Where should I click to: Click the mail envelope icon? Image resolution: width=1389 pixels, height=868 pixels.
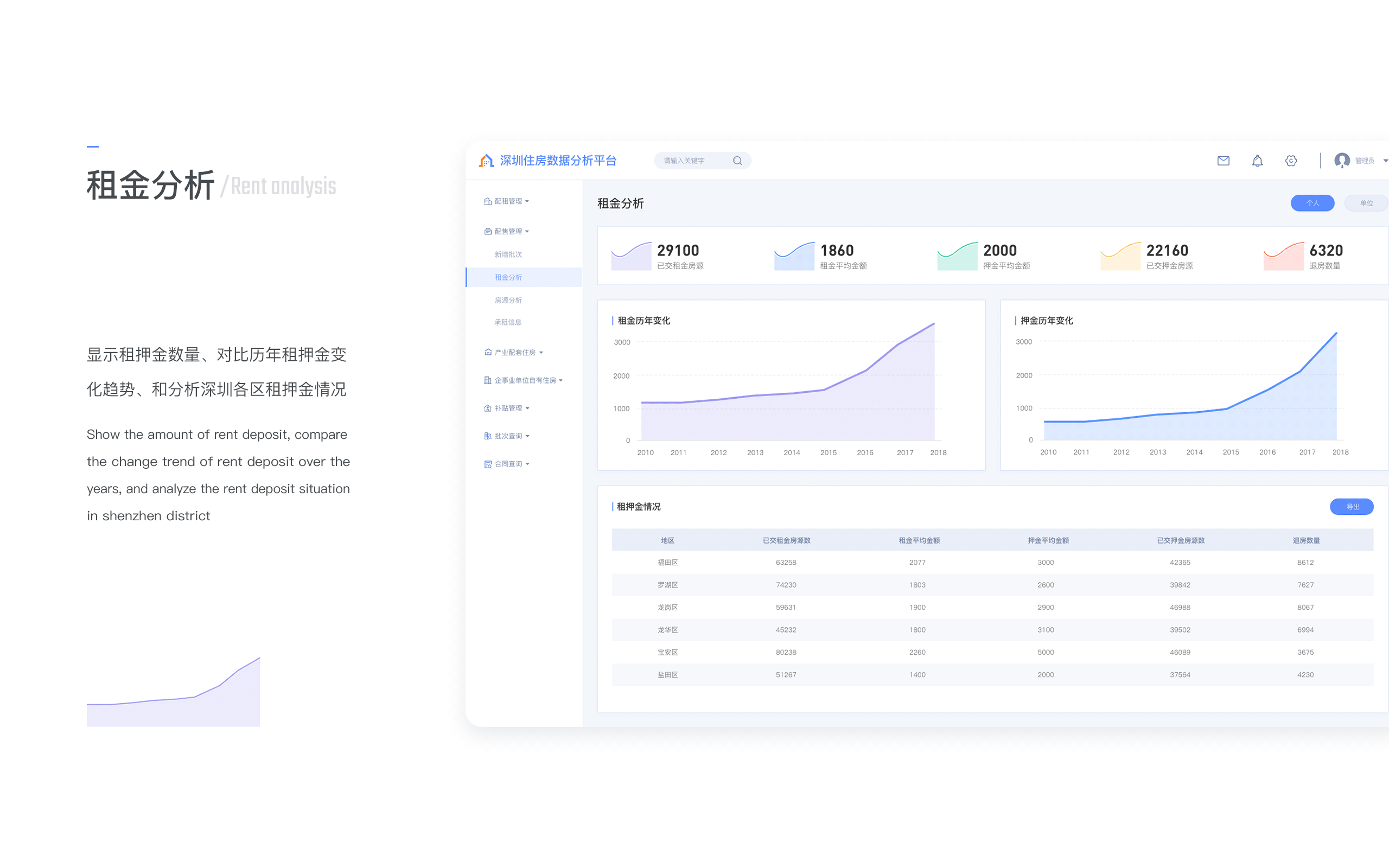[x=1223, y=161]
